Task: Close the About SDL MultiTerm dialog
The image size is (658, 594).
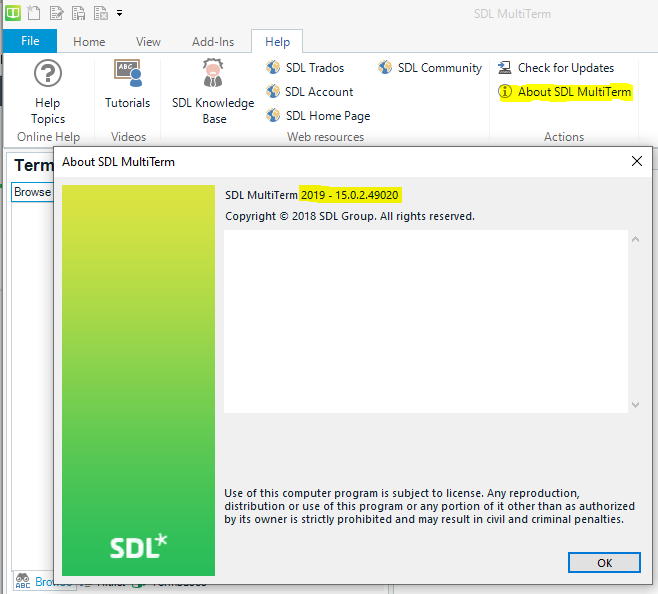Action: click(637, 161)
